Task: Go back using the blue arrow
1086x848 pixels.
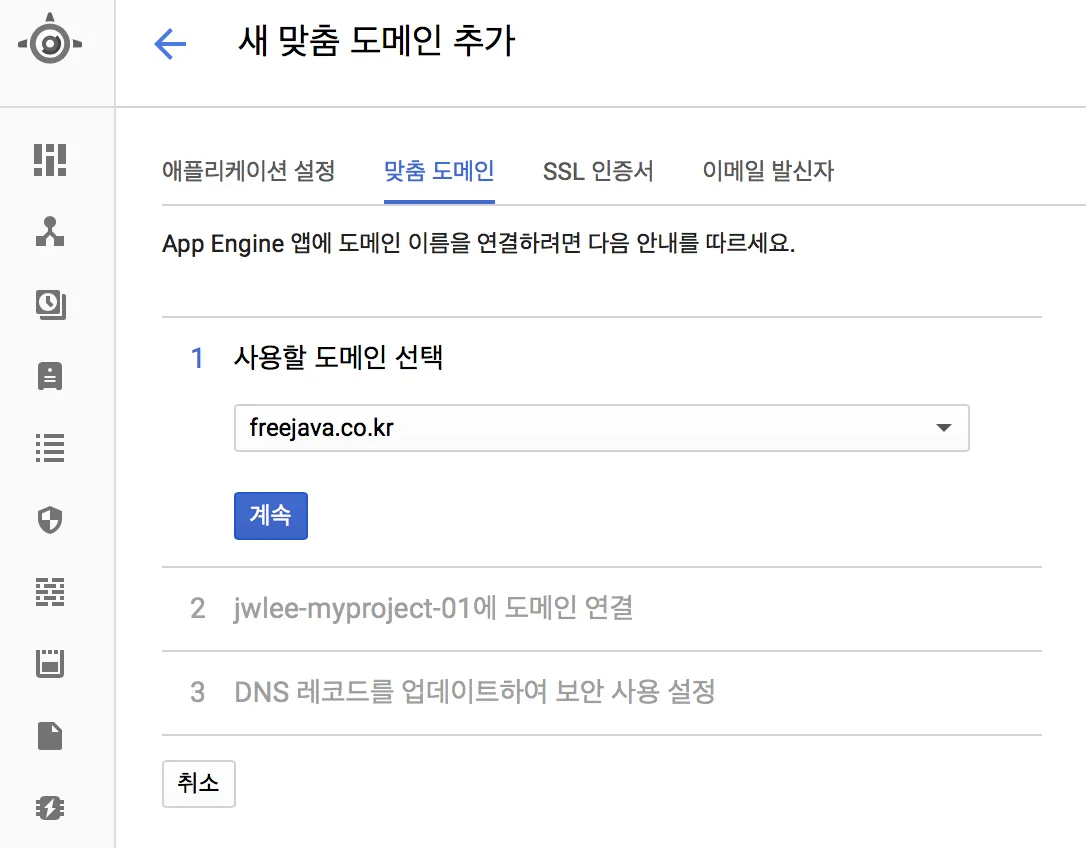Action: (170, 44)
